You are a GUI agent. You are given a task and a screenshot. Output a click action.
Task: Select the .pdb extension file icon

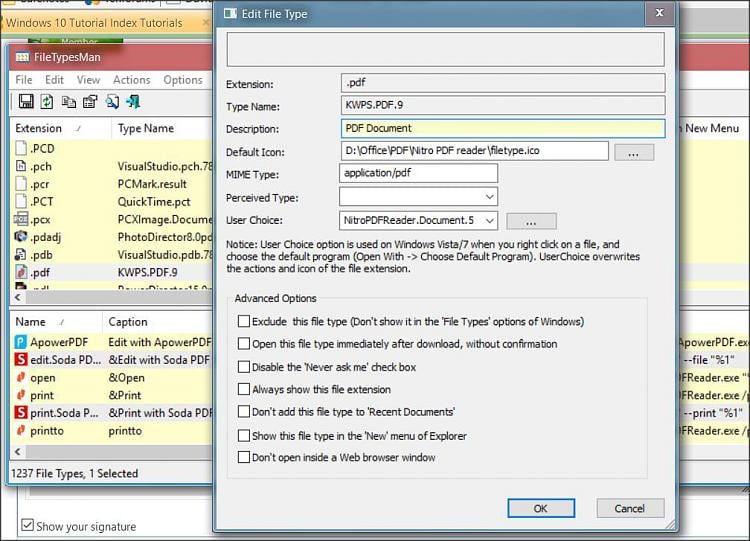point(21,254)
